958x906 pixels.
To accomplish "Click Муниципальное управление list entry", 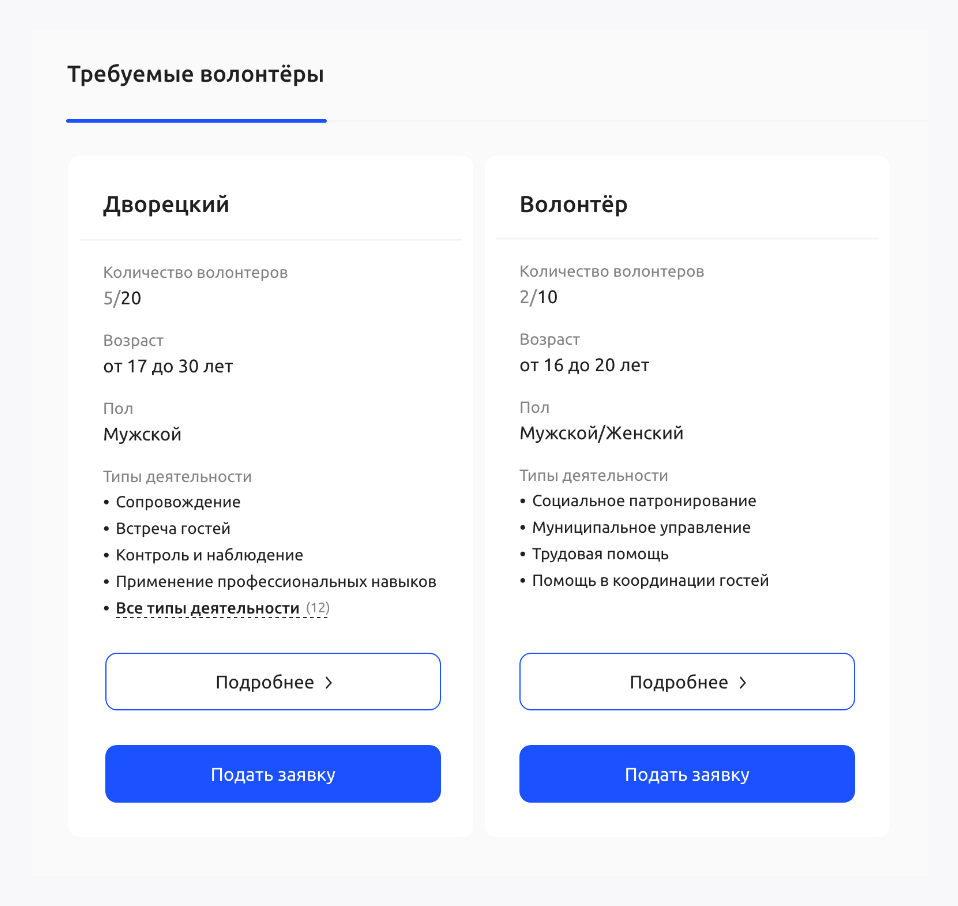I will [x=641, y=527].
